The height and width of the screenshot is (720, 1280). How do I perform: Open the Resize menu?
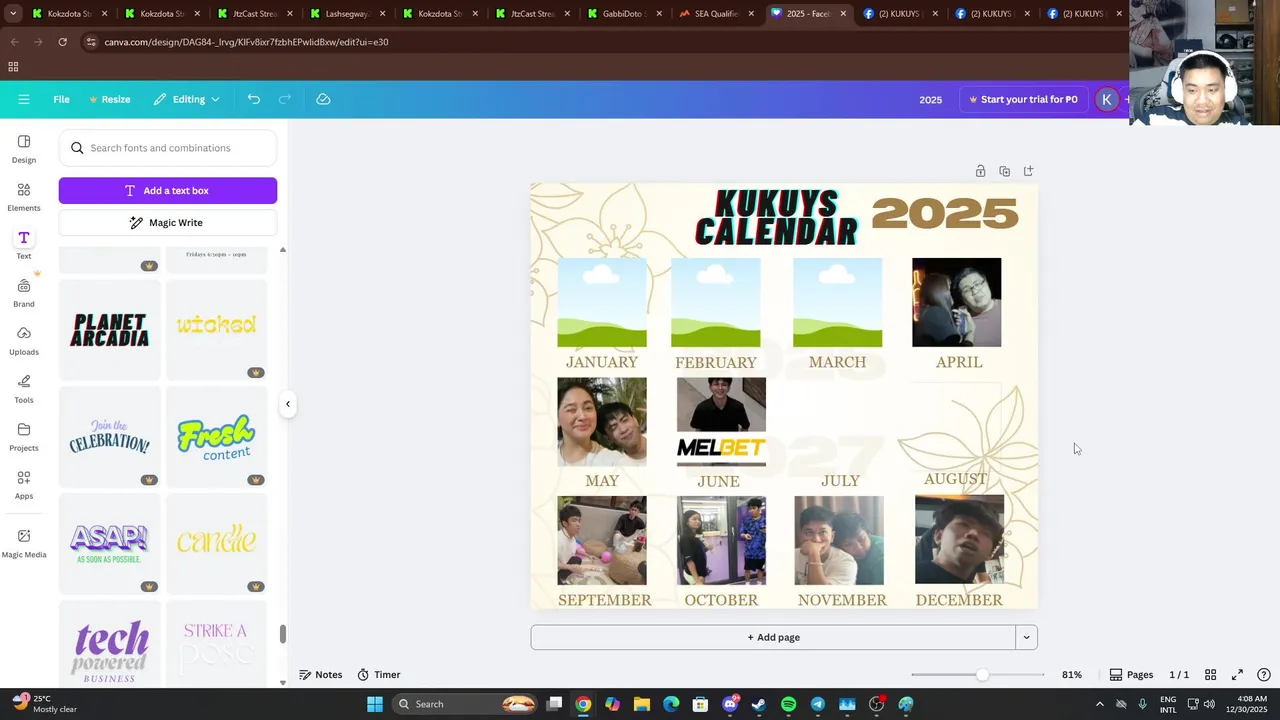pos(110,99)
